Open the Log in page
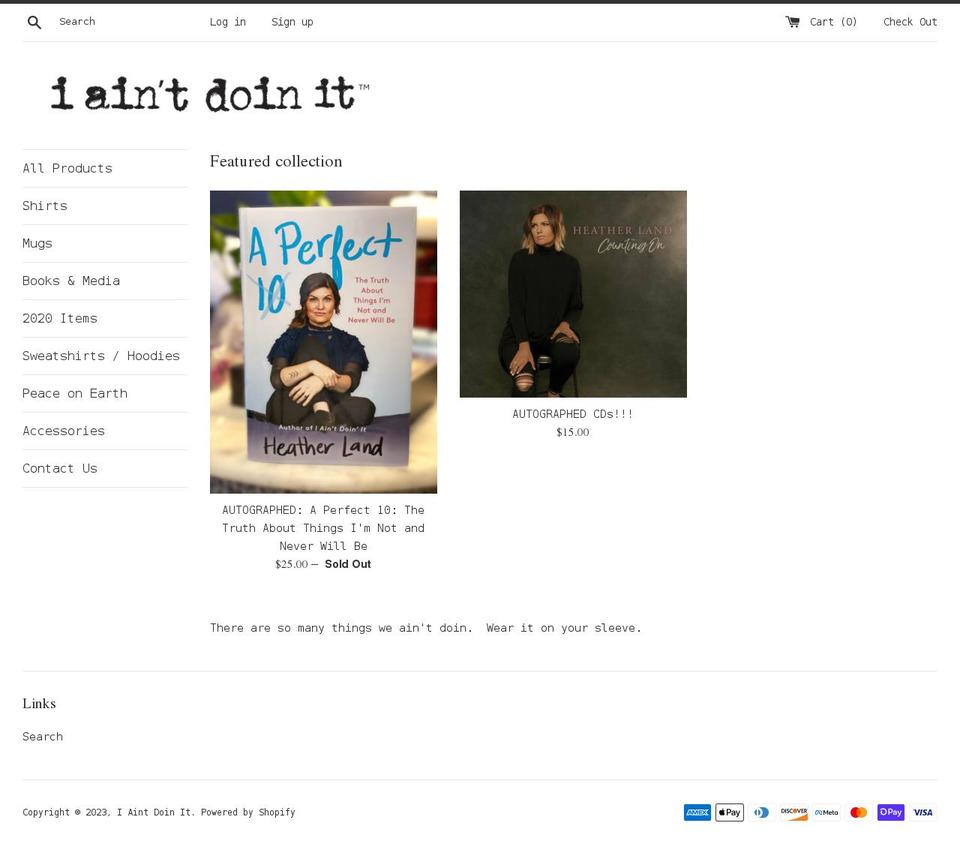The height and width of the screenshot is (844, 960). (x=227, y=21)
